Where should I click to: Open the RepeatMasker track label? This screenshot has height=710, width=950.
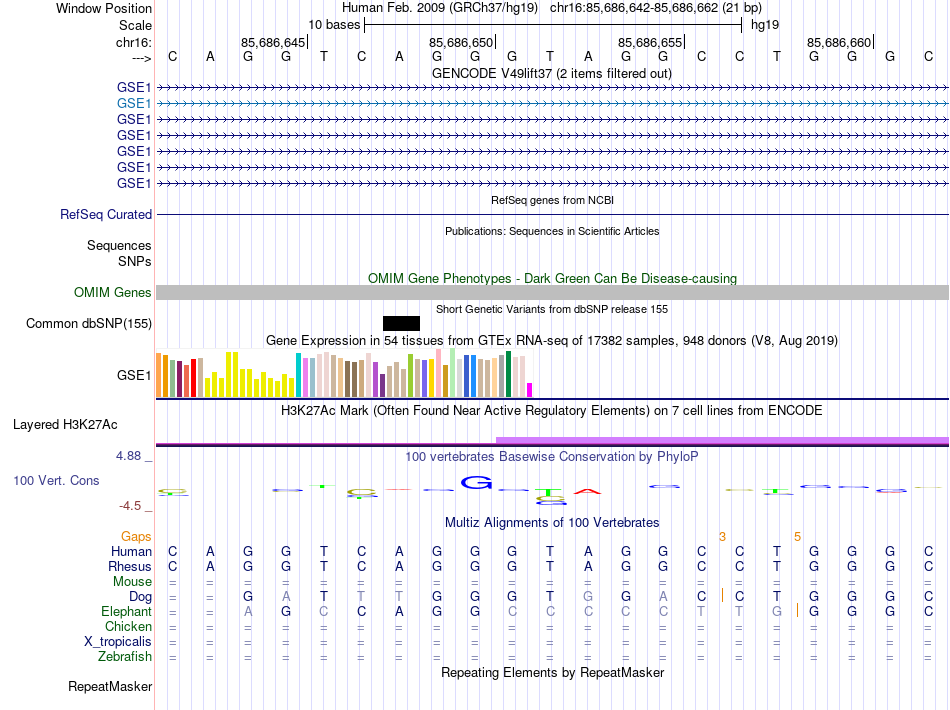(110, 687)
